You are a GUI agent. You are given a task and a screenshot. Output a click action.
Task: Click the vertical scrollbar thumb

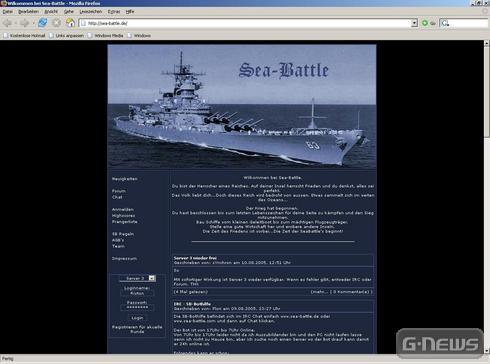[487, 91]
